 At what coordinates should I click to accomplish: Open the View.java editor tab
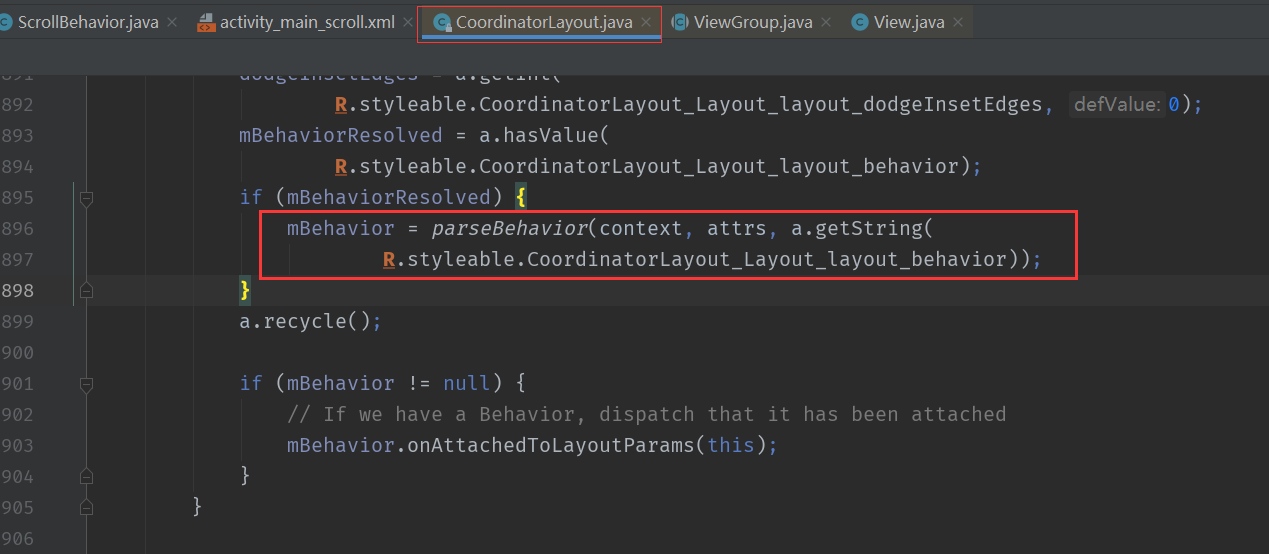910,21
